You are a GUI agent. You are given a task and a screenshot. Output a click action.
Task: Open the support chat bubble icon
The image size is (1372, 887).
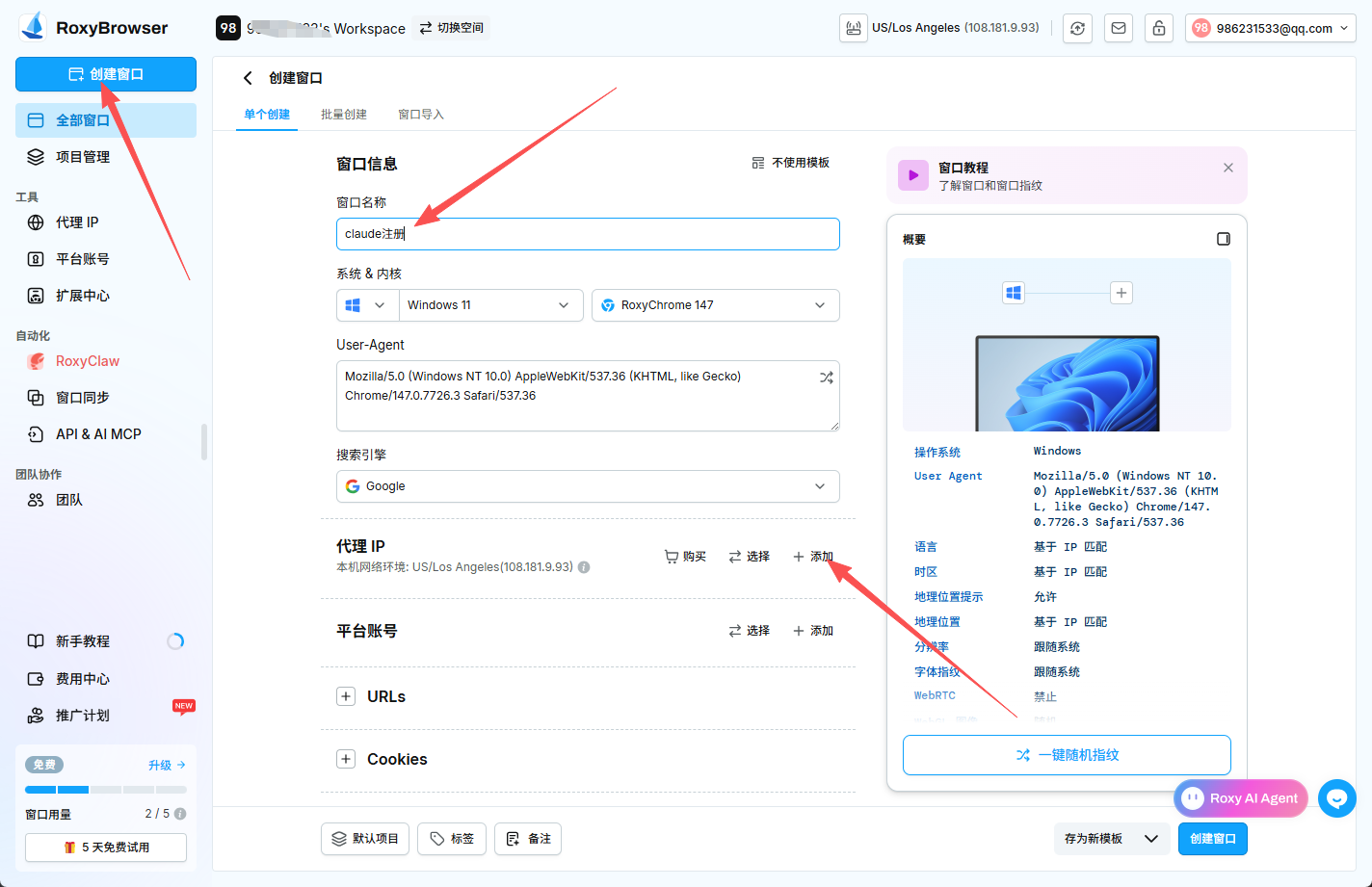click(x=1337, y=798)
